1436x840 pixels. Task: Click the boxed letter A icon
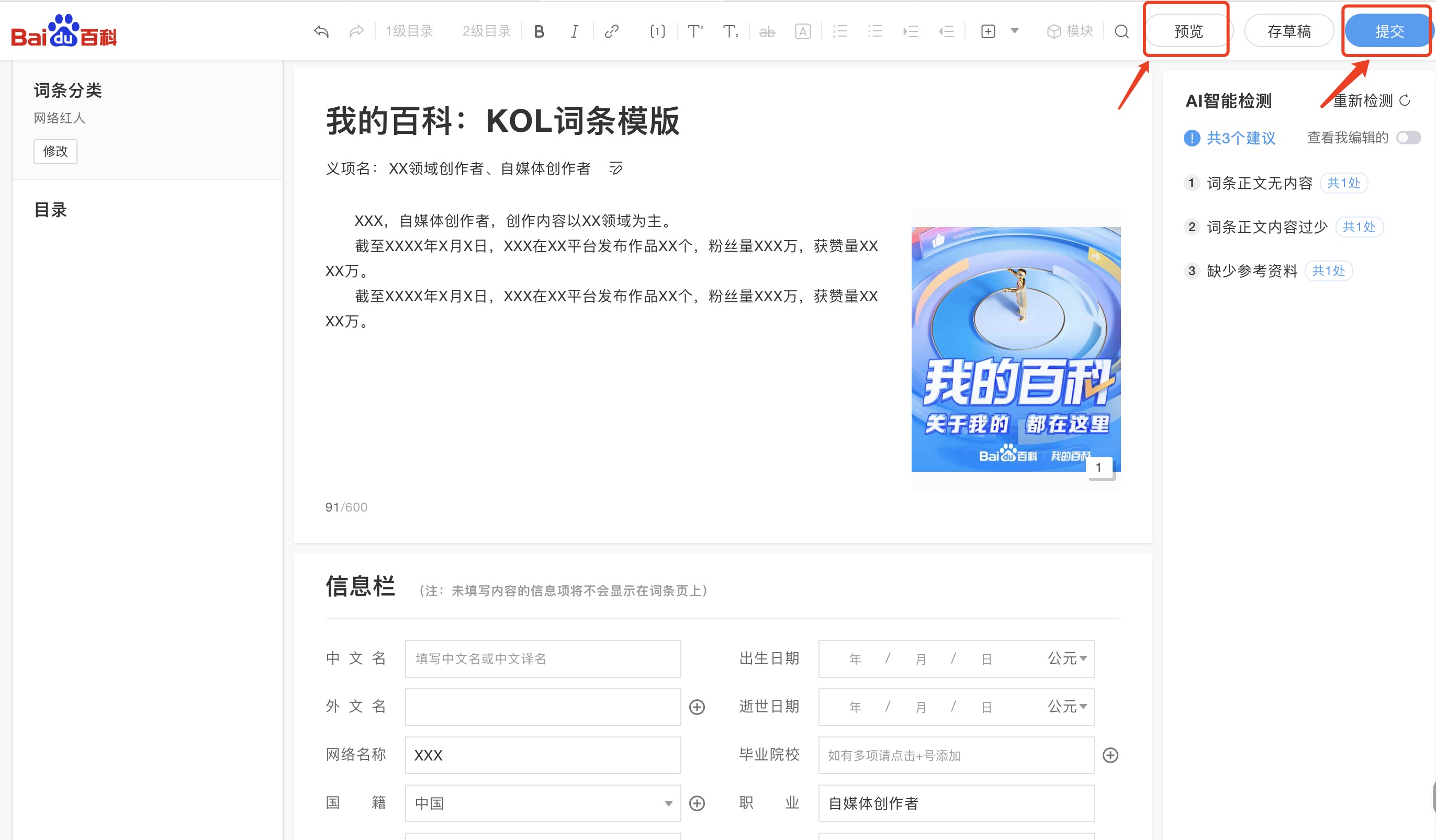803,31
